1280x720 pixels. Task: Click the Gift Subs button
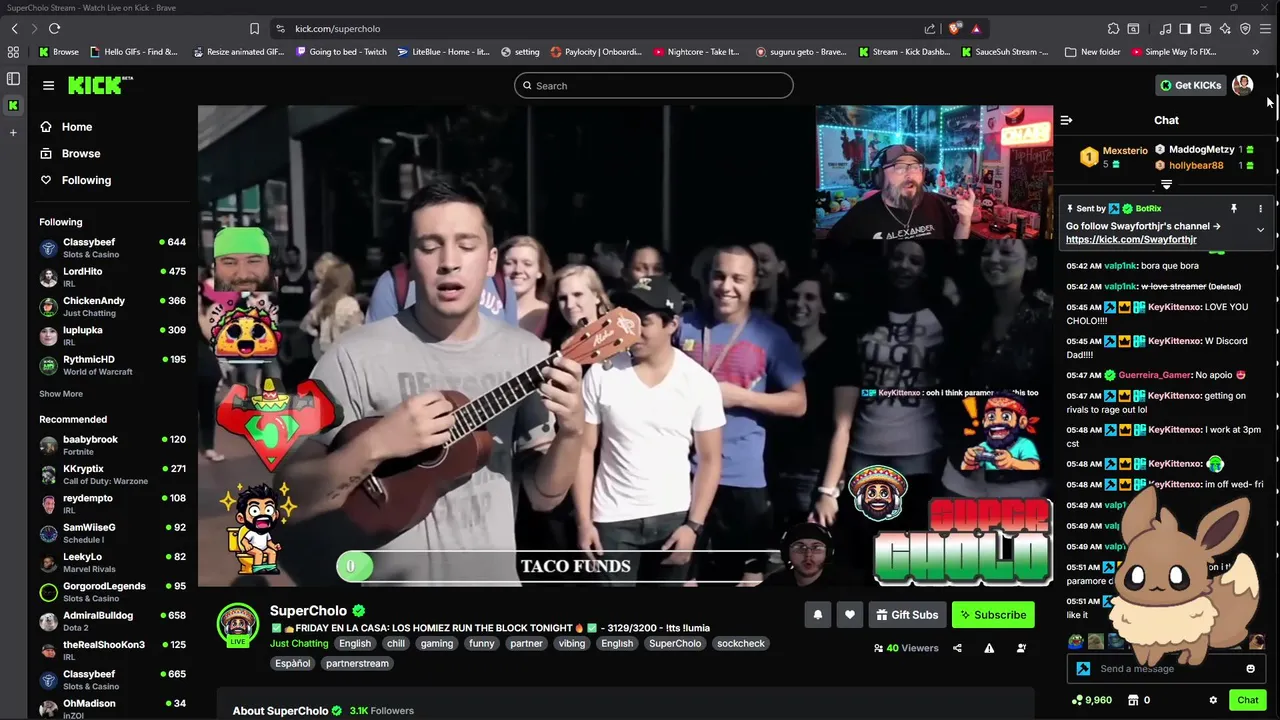(907, 615)
